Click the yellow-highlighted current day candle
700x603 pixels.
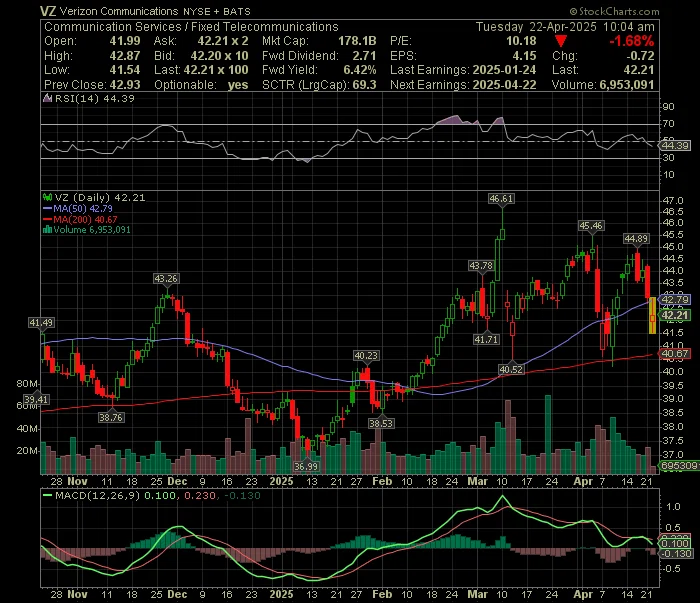point(652,315)
